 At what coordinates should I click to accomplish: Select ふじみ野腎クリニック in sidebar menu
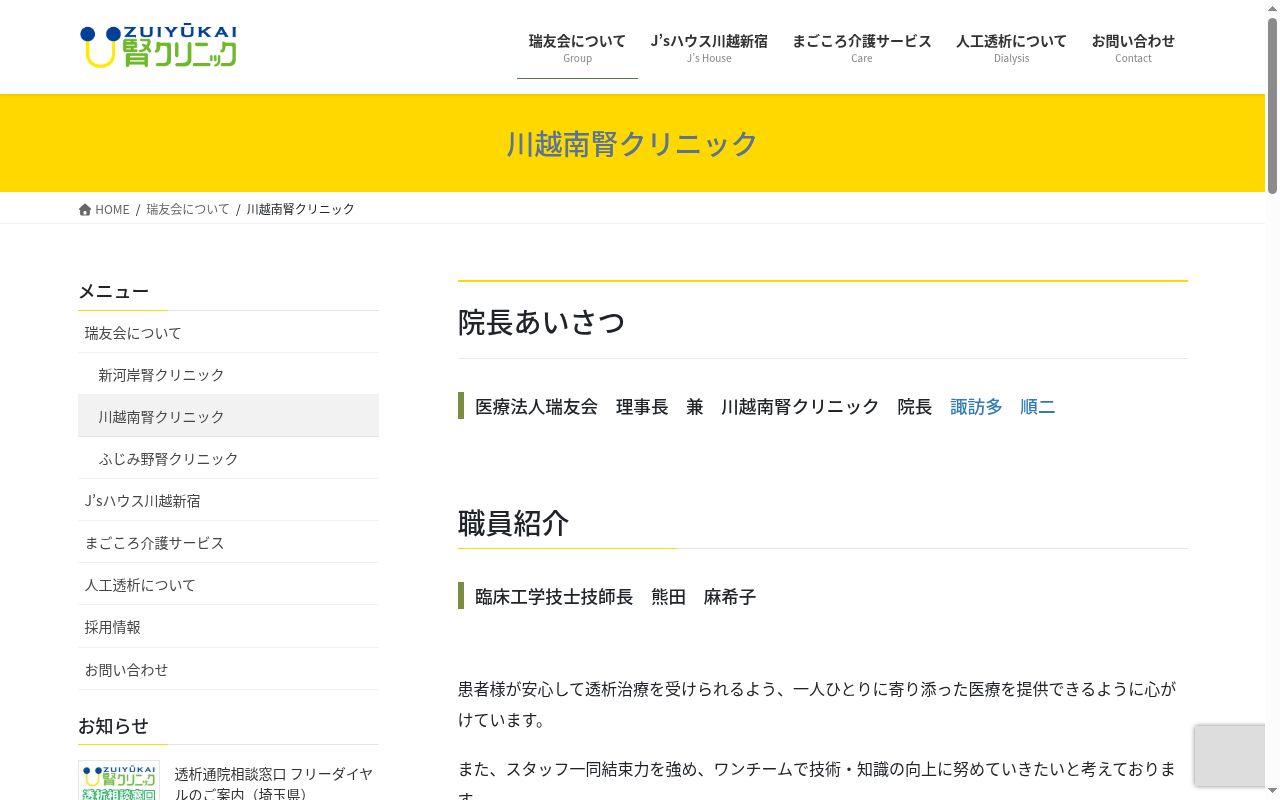(228, 458)
